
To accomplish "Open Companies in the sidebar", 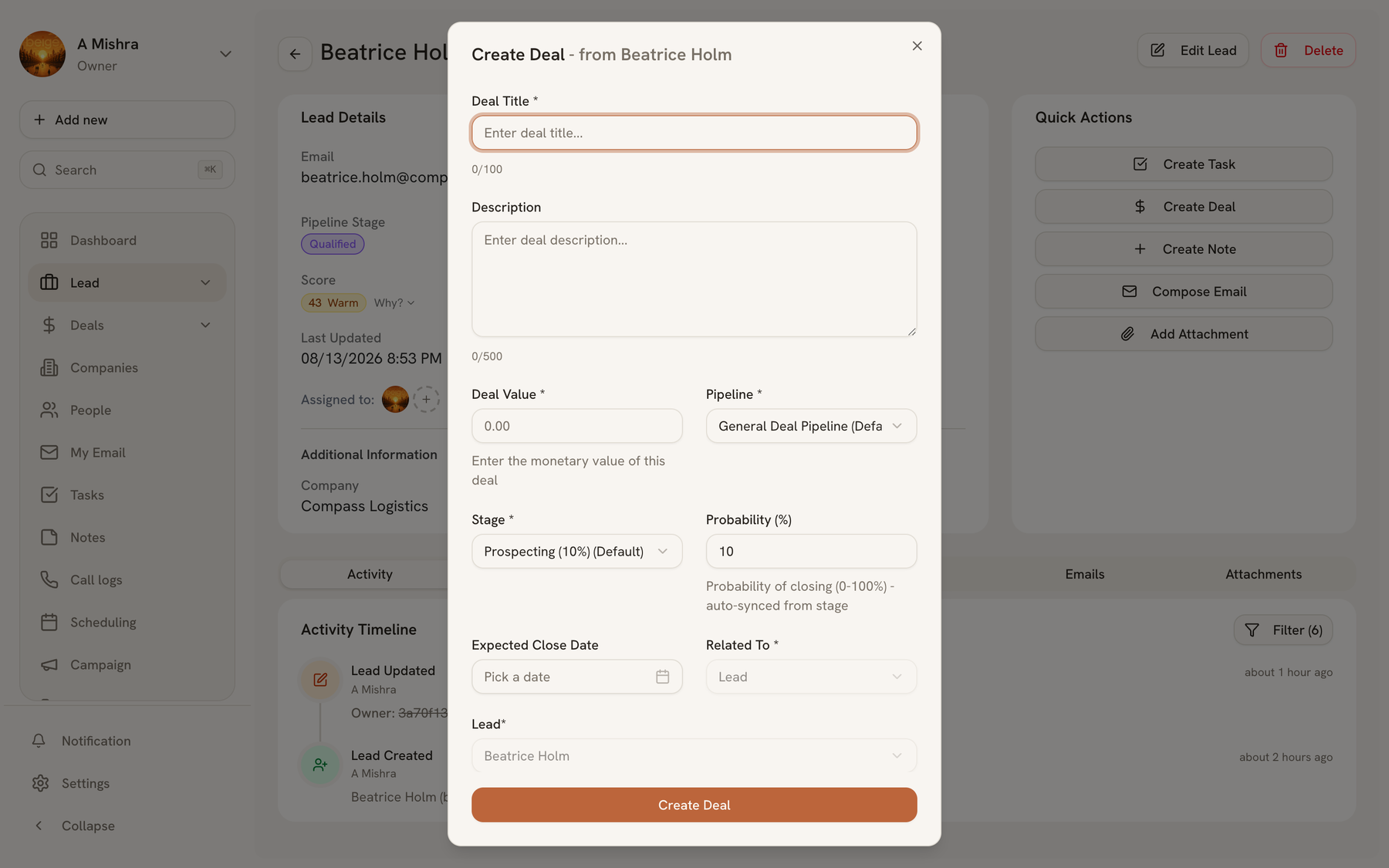I will pyautogui.click(x=127, y=368).
